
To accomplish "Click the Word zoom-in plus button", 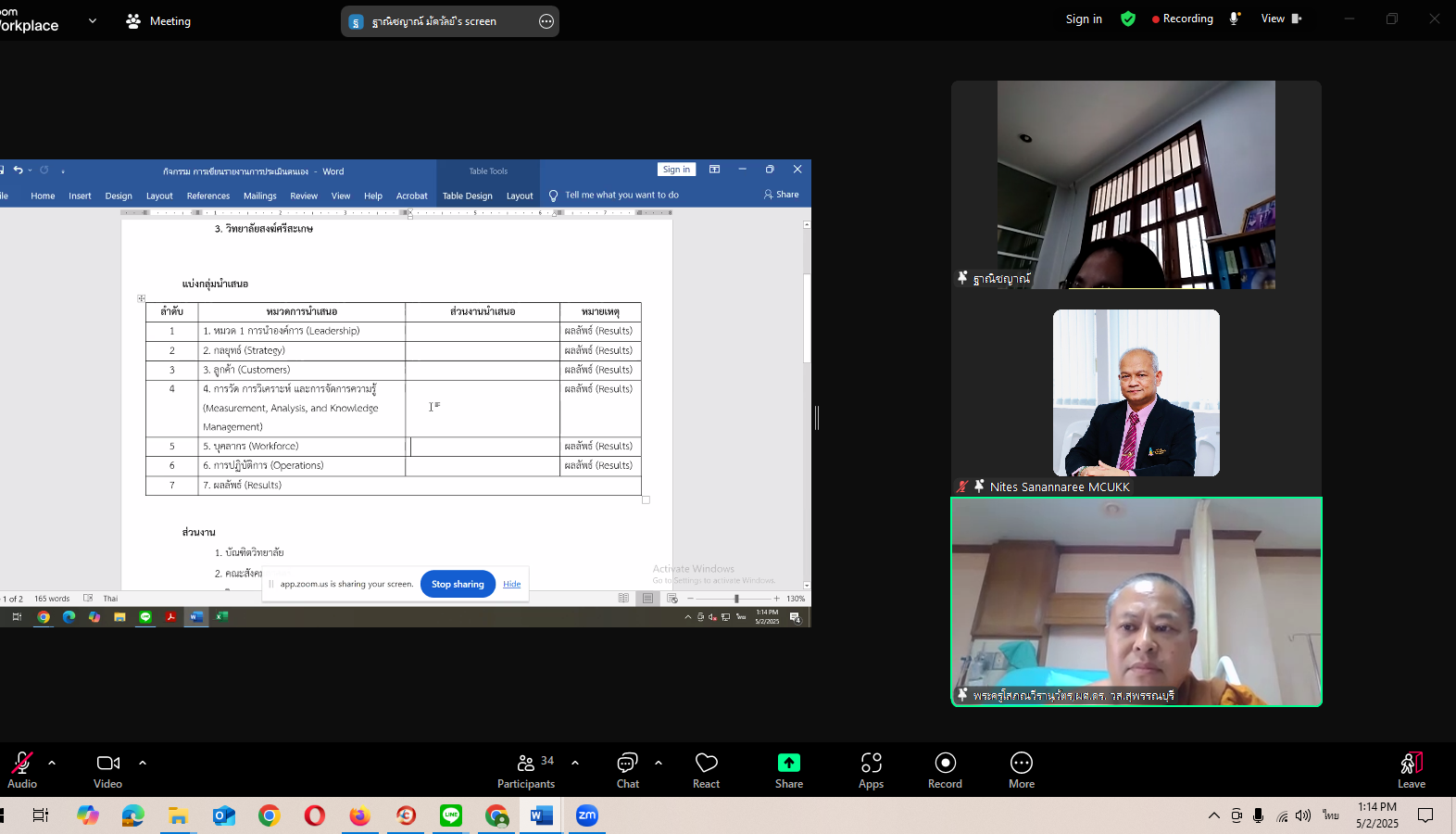I will coord(777,599).
